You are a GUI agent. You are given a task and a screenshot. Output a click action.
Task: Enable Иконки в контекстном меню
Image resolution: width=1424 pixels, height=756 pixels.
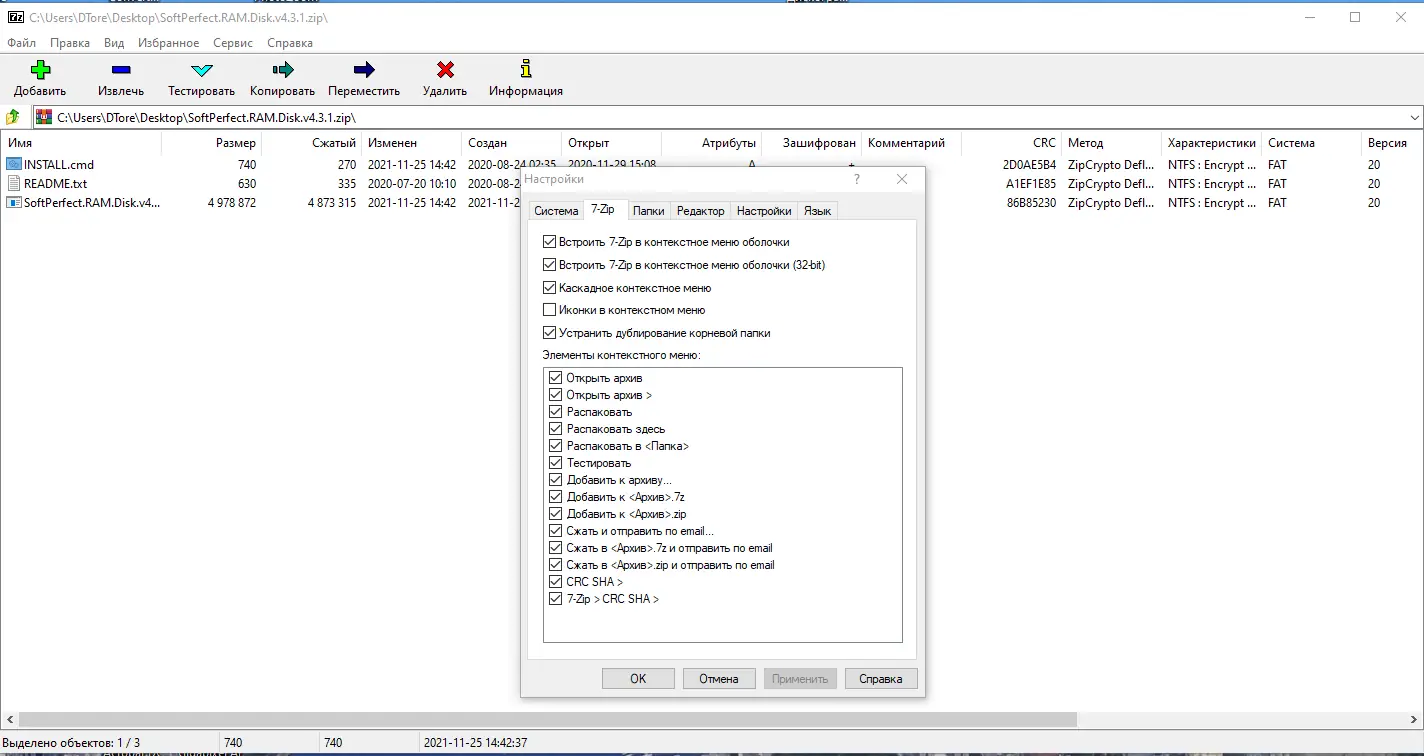pyautogui.click(x=549, y=310)
